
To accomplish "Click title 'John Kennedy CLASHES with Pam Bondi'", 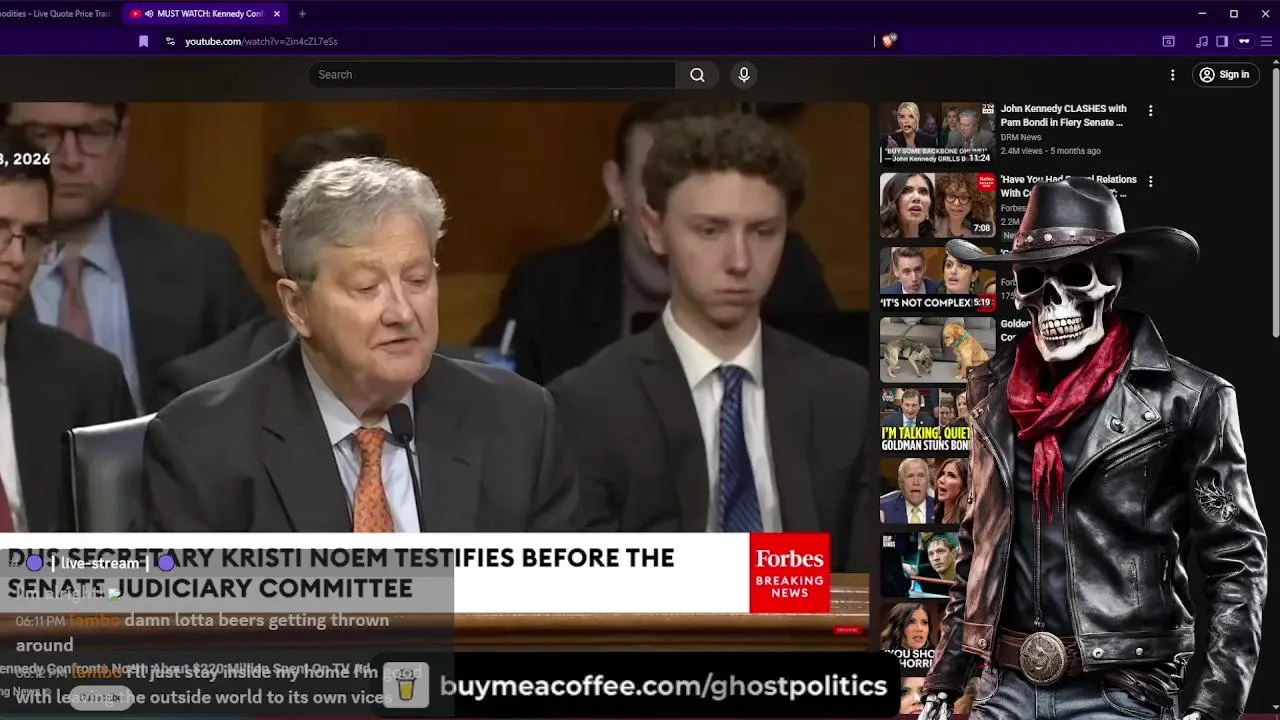I will [1064, 115].
